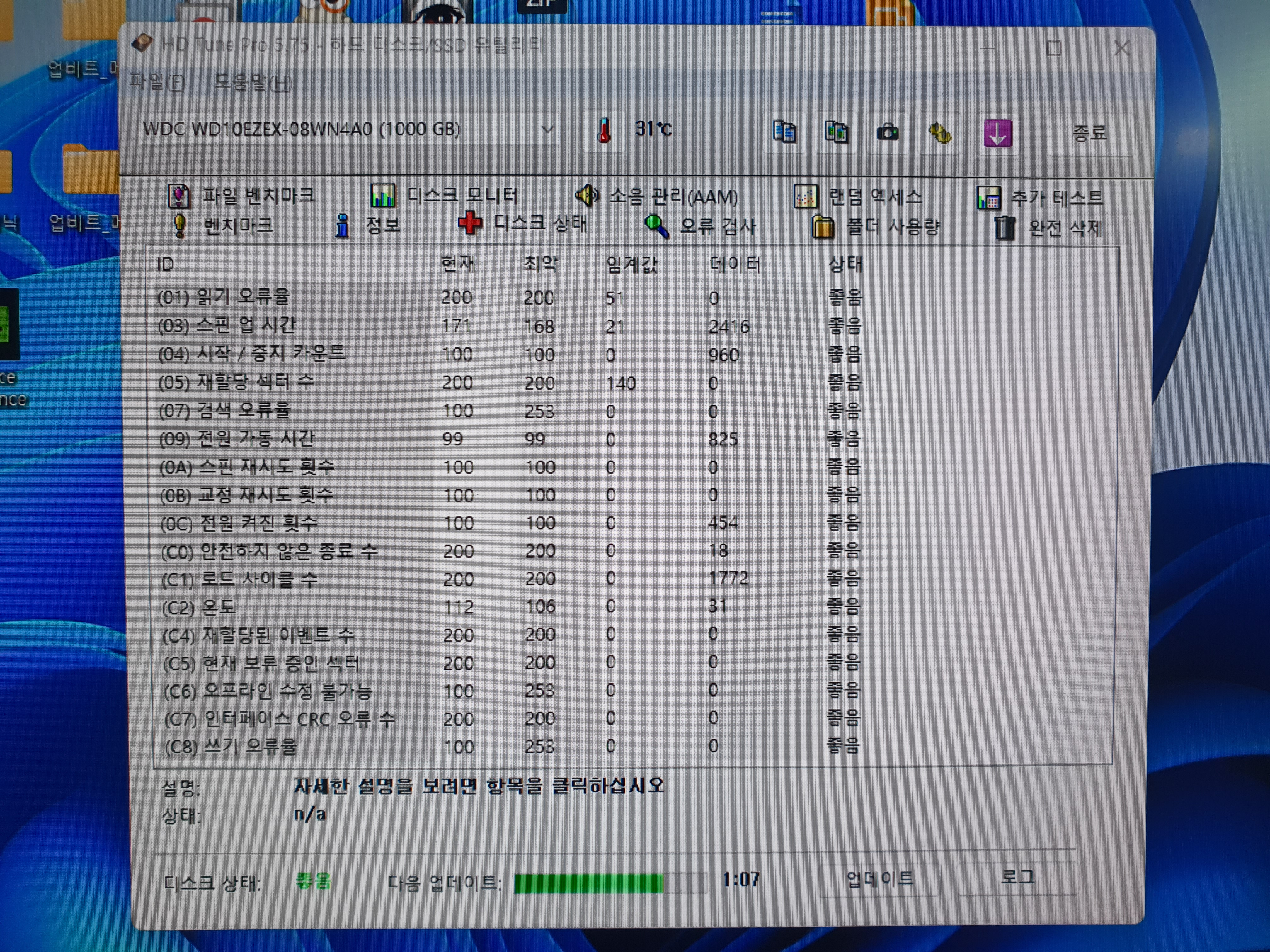Click the icon next to 추가 테스트
1270x952 pixels.
(989, 199)
